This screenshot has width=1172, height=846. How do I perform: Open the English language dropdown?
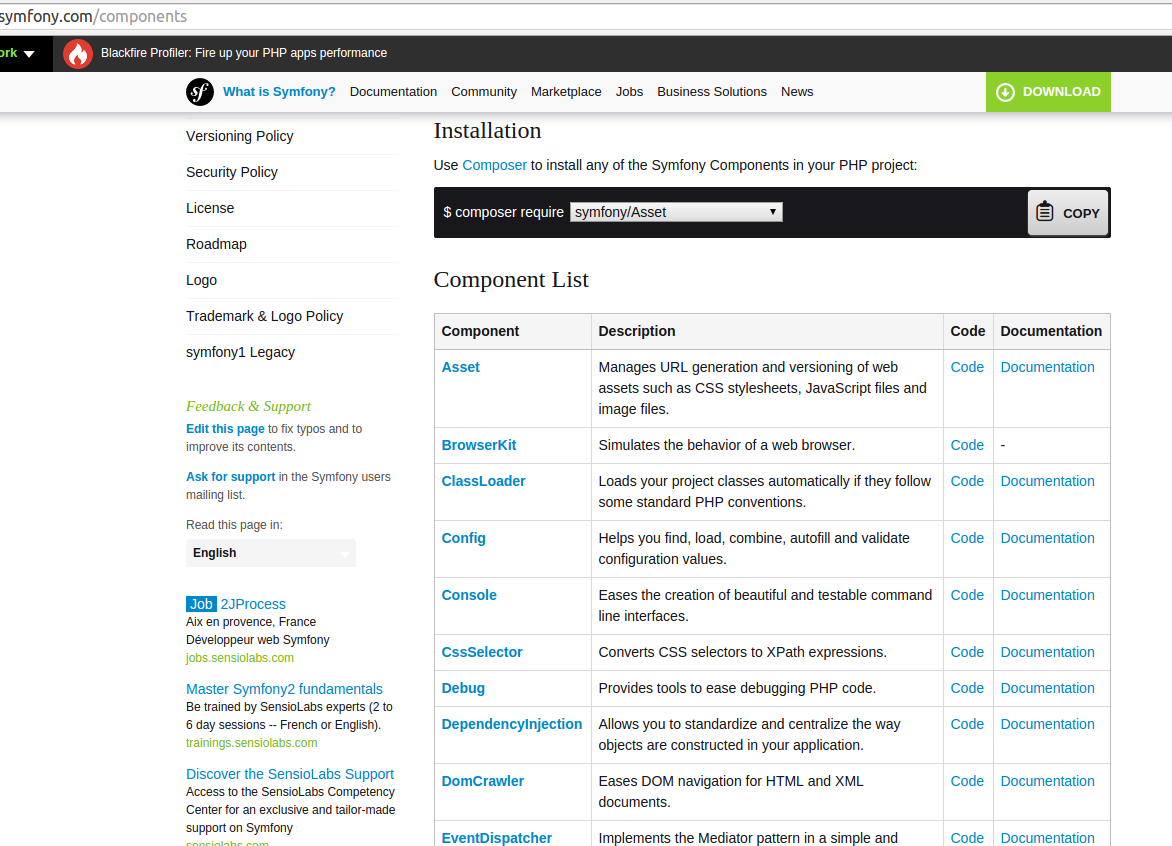point(271,553)
